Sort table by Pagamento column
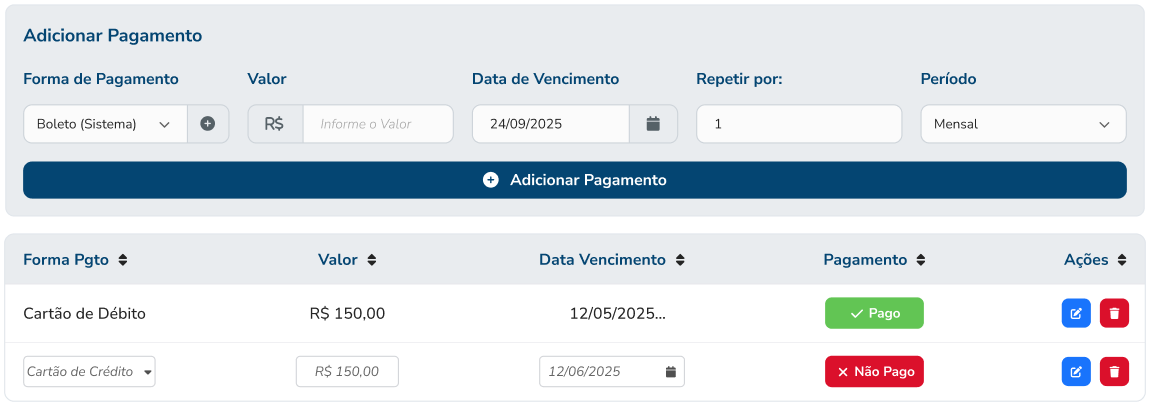The height and width of the screenshot is (411, 1152). [921, 260]
